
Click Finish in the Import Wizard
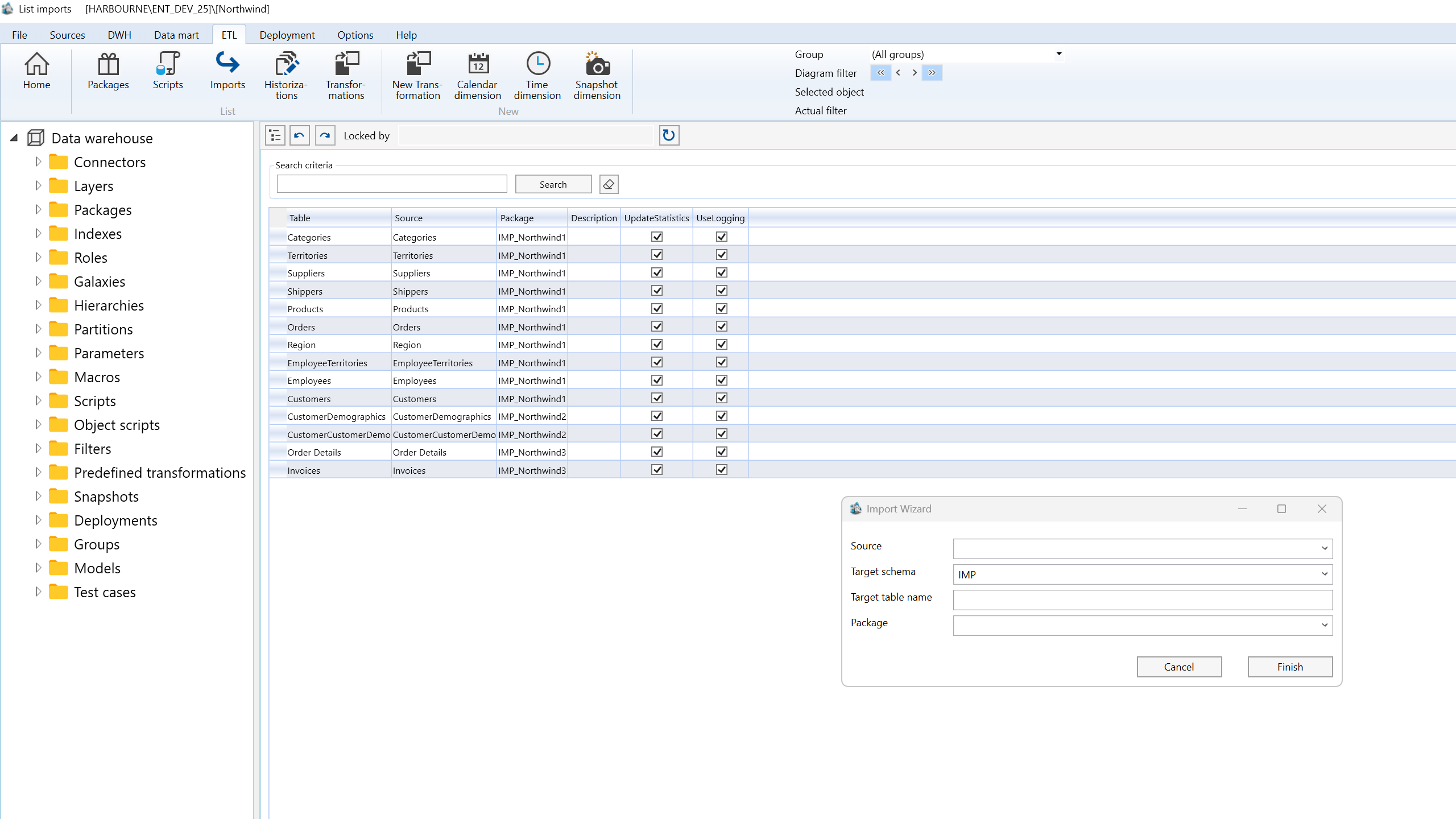(x=1290, y=667)
